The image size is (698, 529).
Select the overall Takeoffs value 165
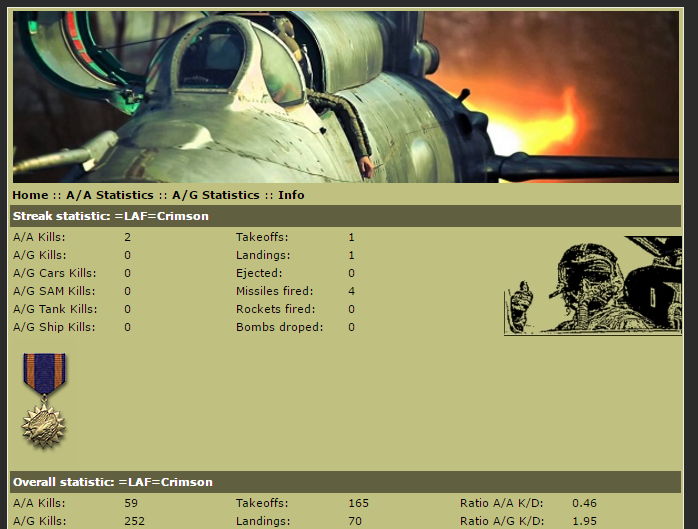pos(358,503)
